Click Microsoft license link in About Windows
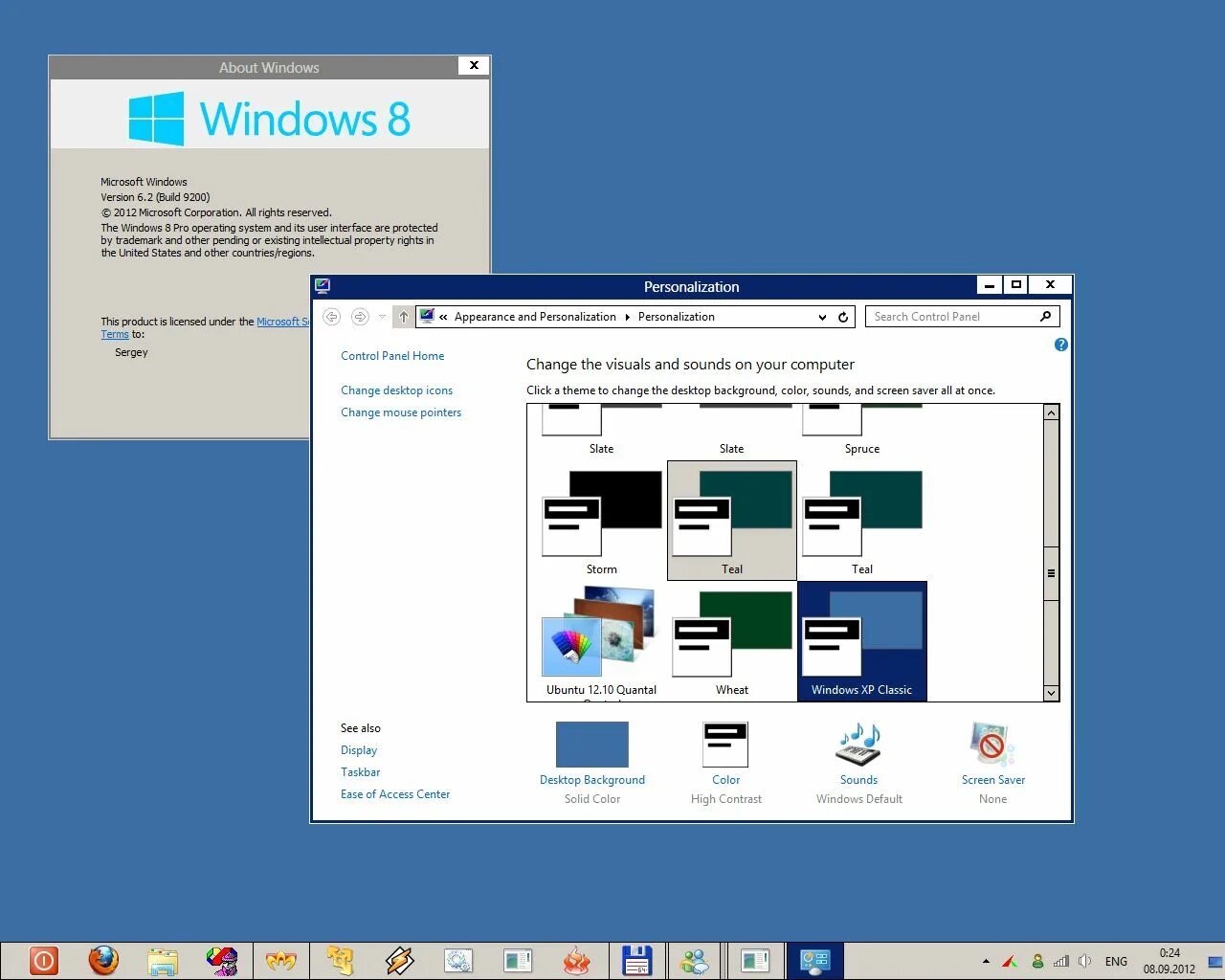The image size is (1225, 980). (x=282, y=322)
